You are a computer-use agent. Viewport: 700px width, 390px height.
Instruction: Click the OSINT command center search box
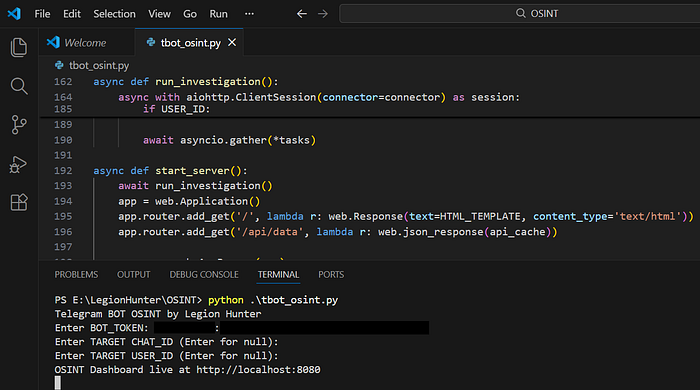tap(520, 13)
